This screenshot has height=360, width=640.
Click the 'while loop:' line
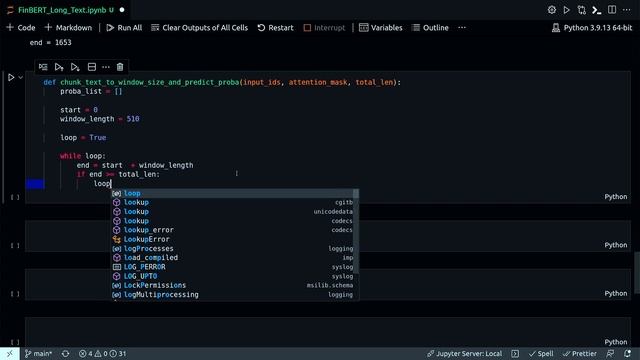point(83,156)
